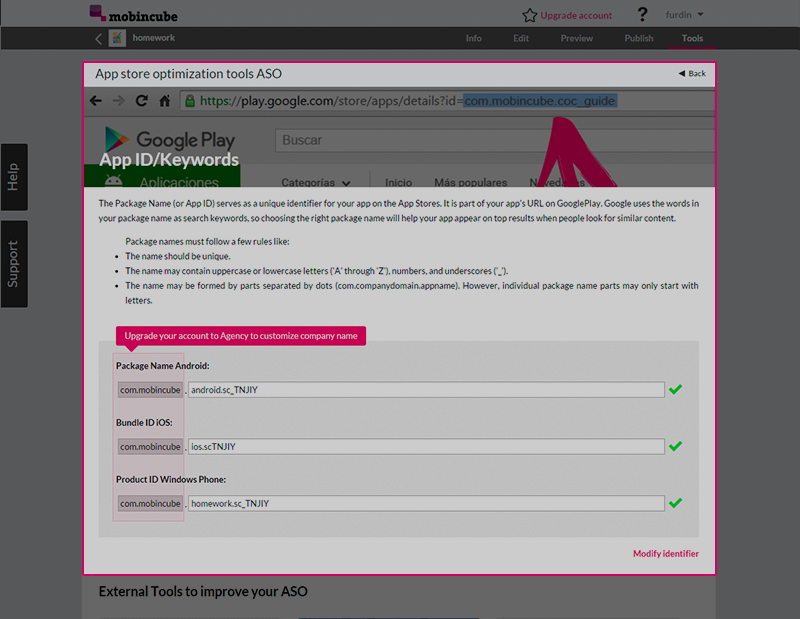Click the mobincube logo

tap(134, 14)
